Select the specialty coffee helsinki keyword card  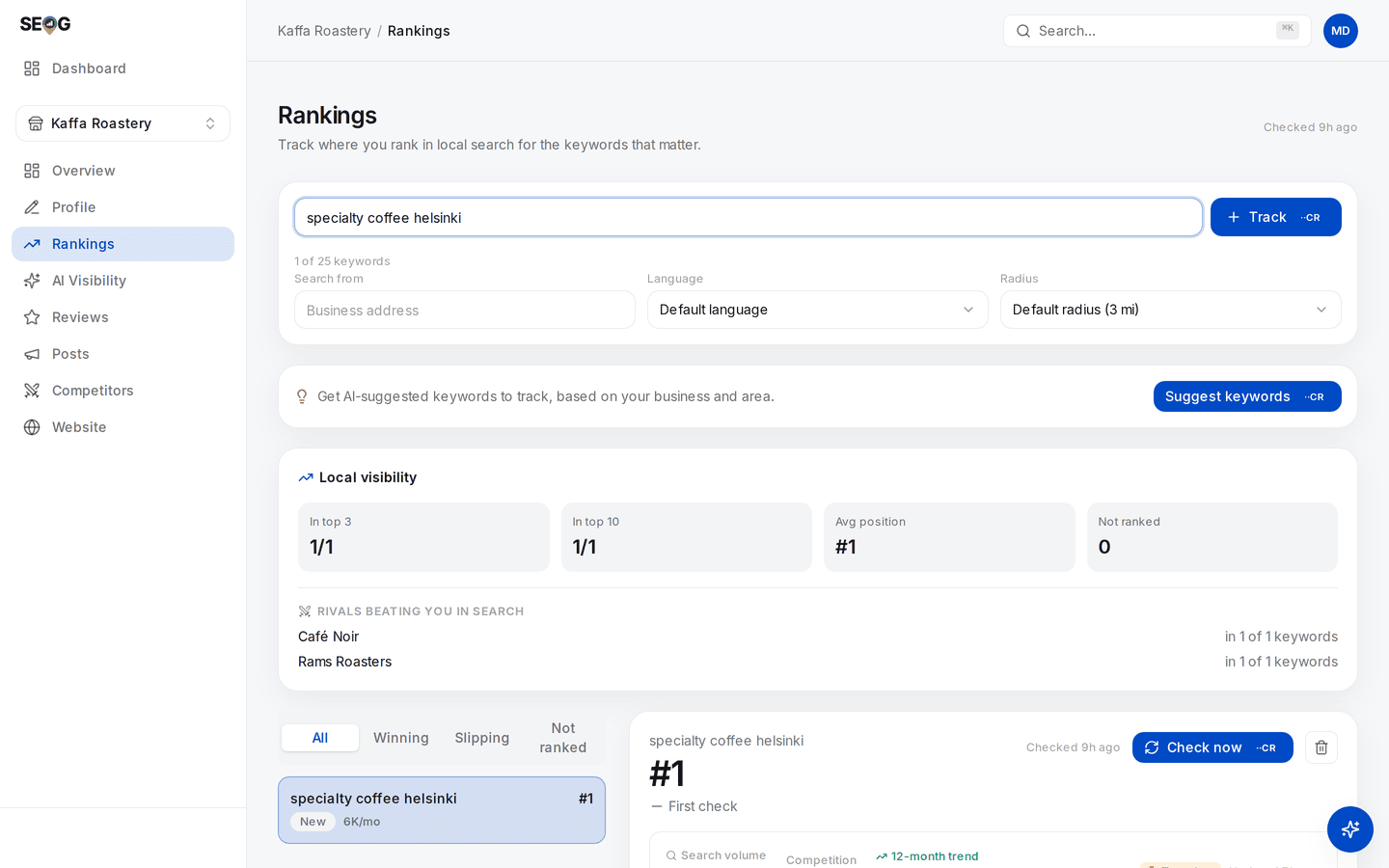coord(442,810)
